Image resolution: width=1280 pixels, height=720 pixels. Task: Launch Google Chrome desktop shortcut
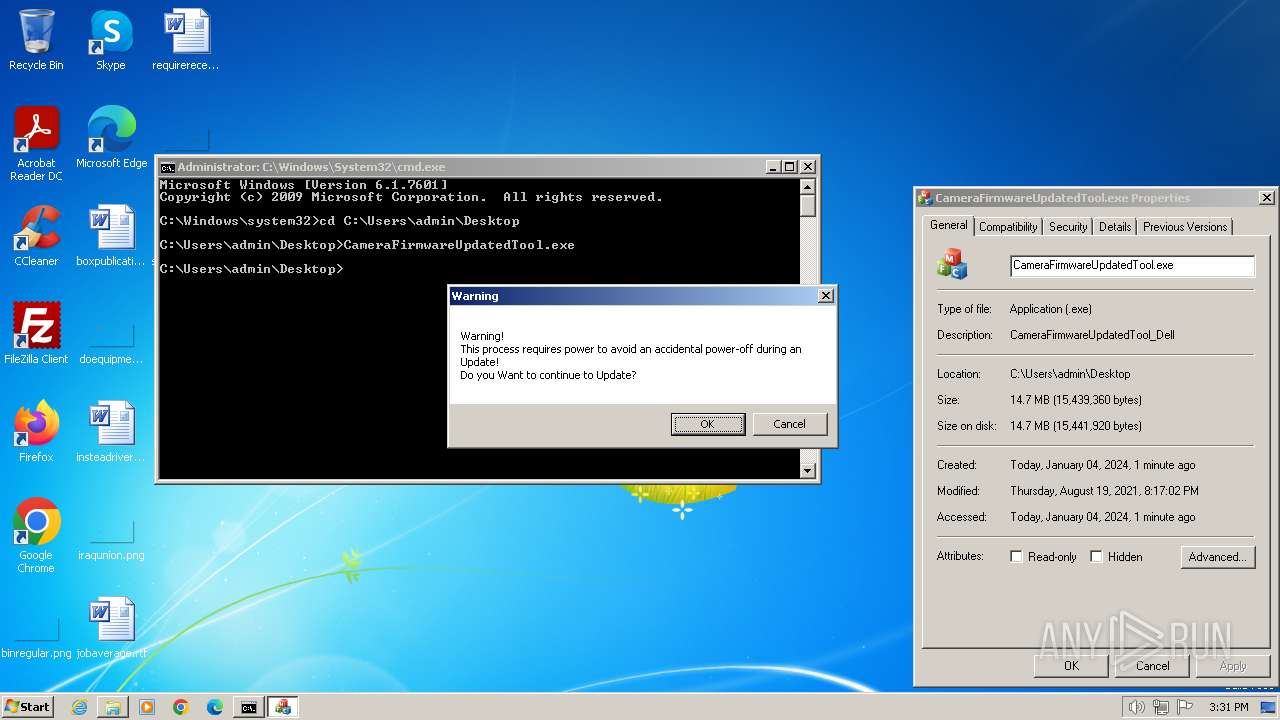click(x=36, y=535)
